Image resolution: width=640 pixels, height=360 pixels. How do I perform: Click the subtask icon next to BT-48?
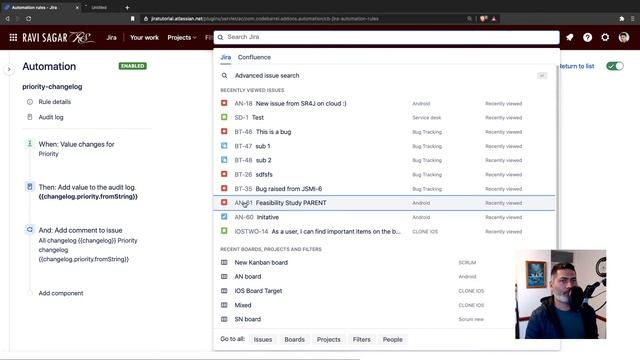[224, 160]
